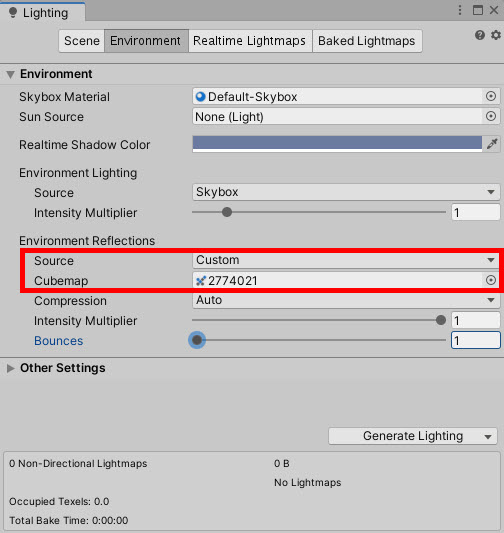504x533 pixels.
Task: Select the Environment tab
Action: [x=145, y=41]
